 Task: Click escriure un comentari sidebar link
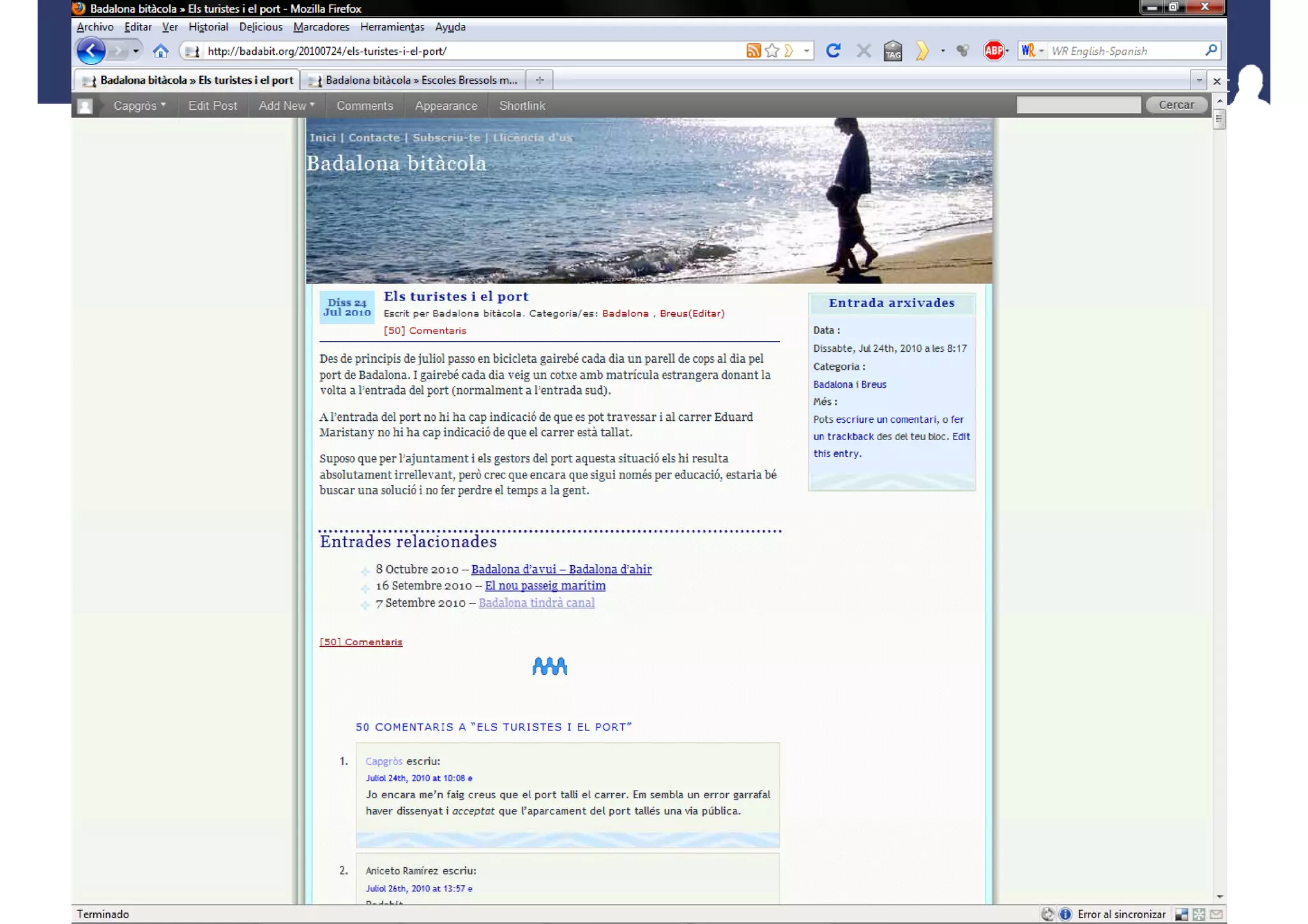click(886, 420)
